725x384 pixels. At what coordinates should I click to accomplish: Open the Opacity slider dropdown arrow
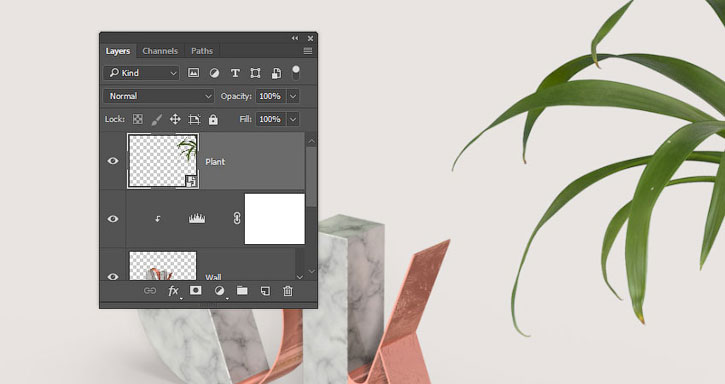(293, 96)
